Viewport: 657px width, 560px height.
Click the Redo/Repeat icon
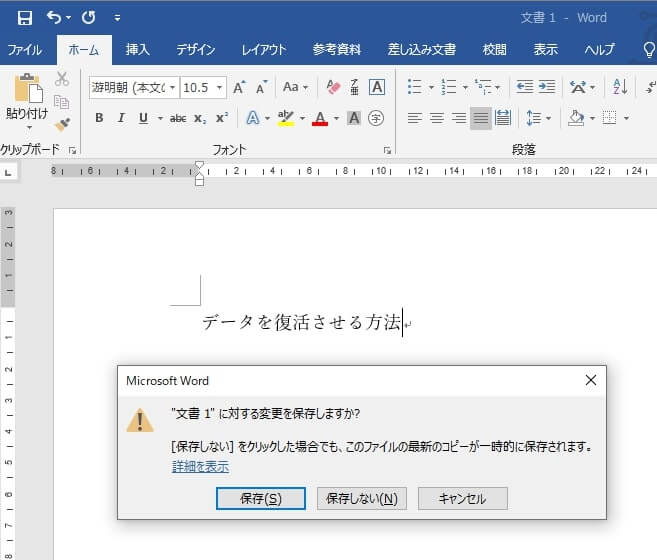(88, 18)
